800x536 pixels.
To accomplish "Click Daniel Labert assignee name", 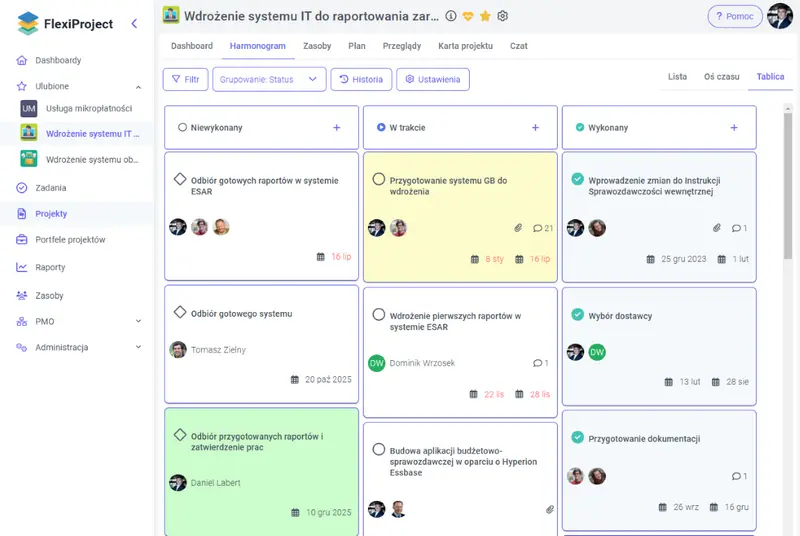I will click(x=215, y=482).
